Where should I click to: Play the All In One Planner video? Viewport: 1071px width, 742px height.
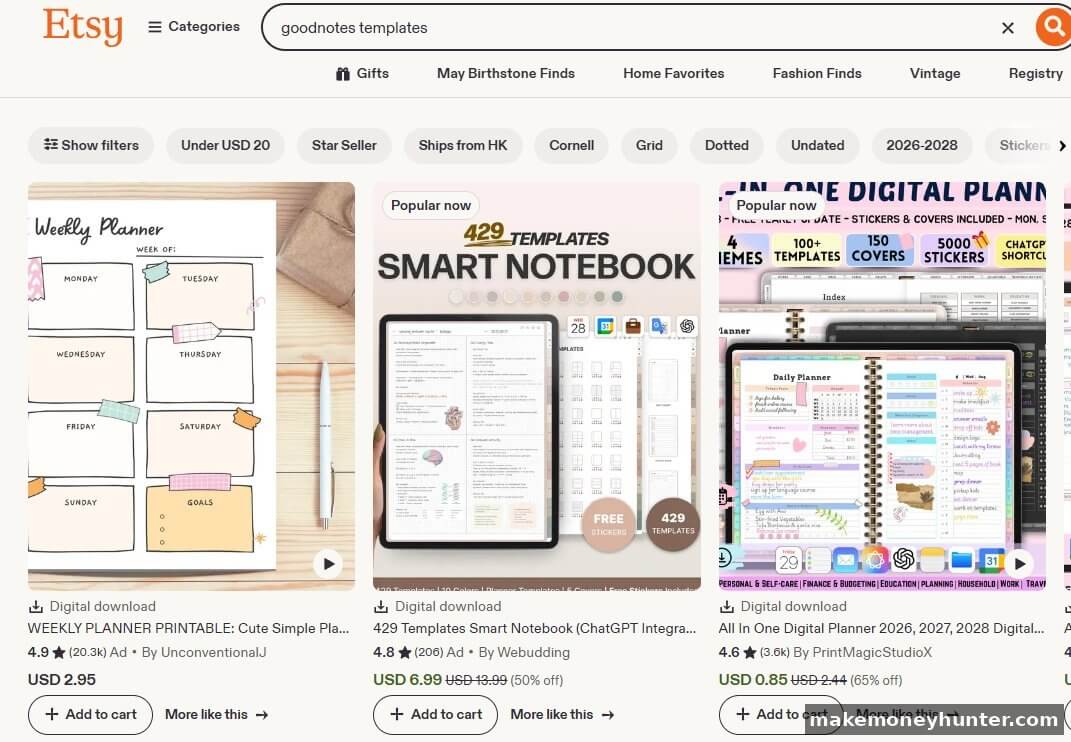point(1020,564)
